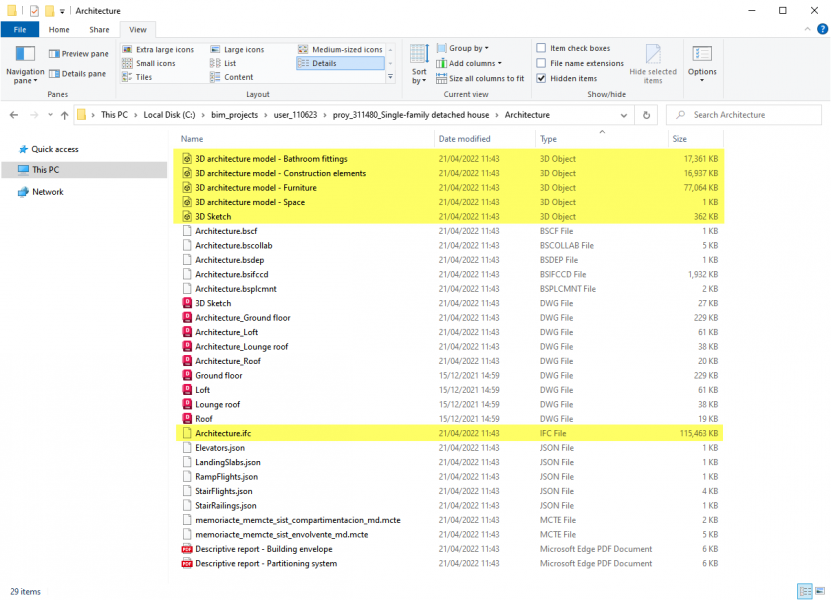Click the Search Architecture input field
The image size is (831, 600).
click(751, 115)
